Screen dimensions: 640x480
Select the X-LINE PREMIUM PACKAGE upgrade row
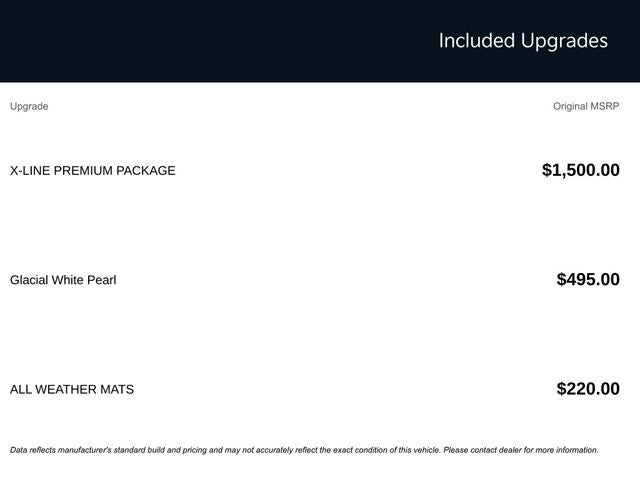click(x=92, y=171)
